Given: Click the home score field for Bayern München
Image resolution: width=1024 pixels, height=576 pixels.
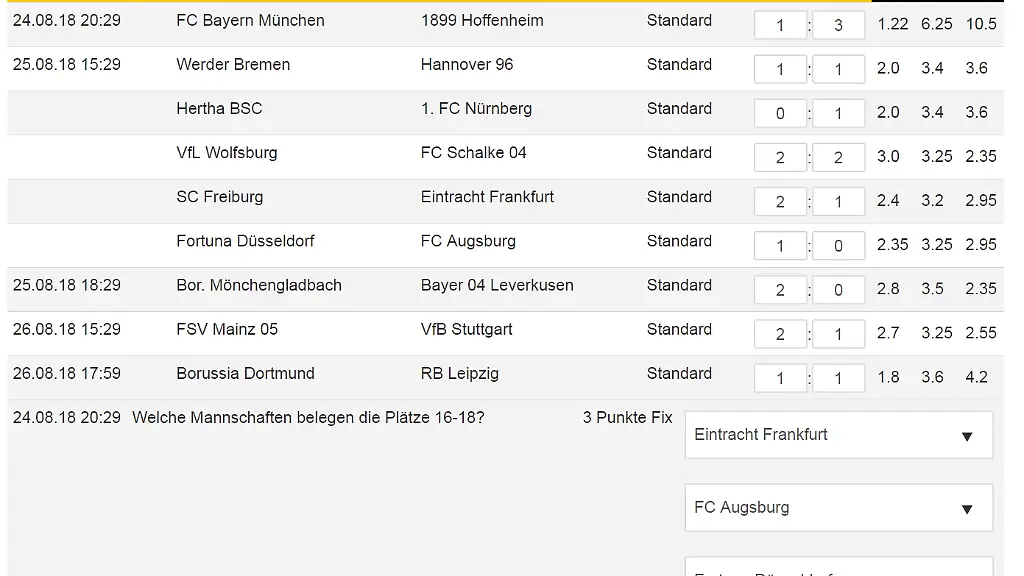Looking at the screenshot, I should click(780, 25).
